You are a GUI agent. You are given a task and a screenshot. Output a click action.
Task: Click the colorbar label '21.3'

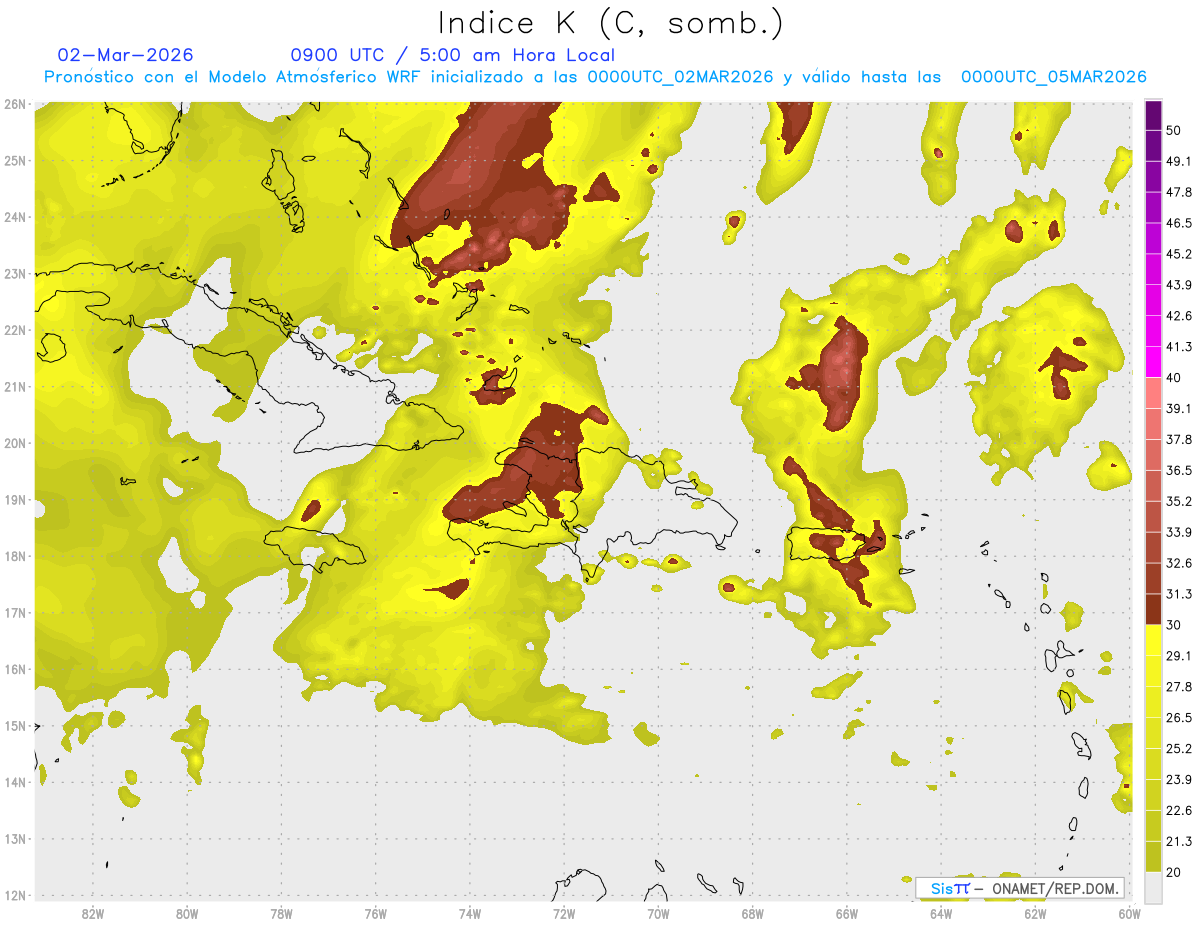1178,842
